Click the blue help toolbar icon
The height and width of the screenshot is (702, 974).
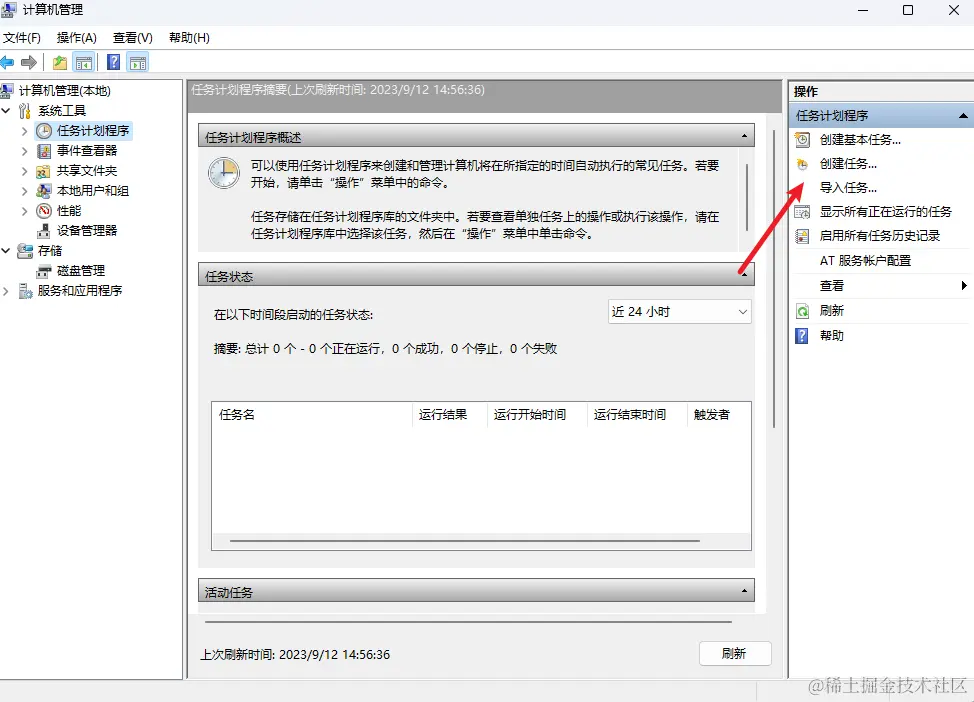pos(114,62)
